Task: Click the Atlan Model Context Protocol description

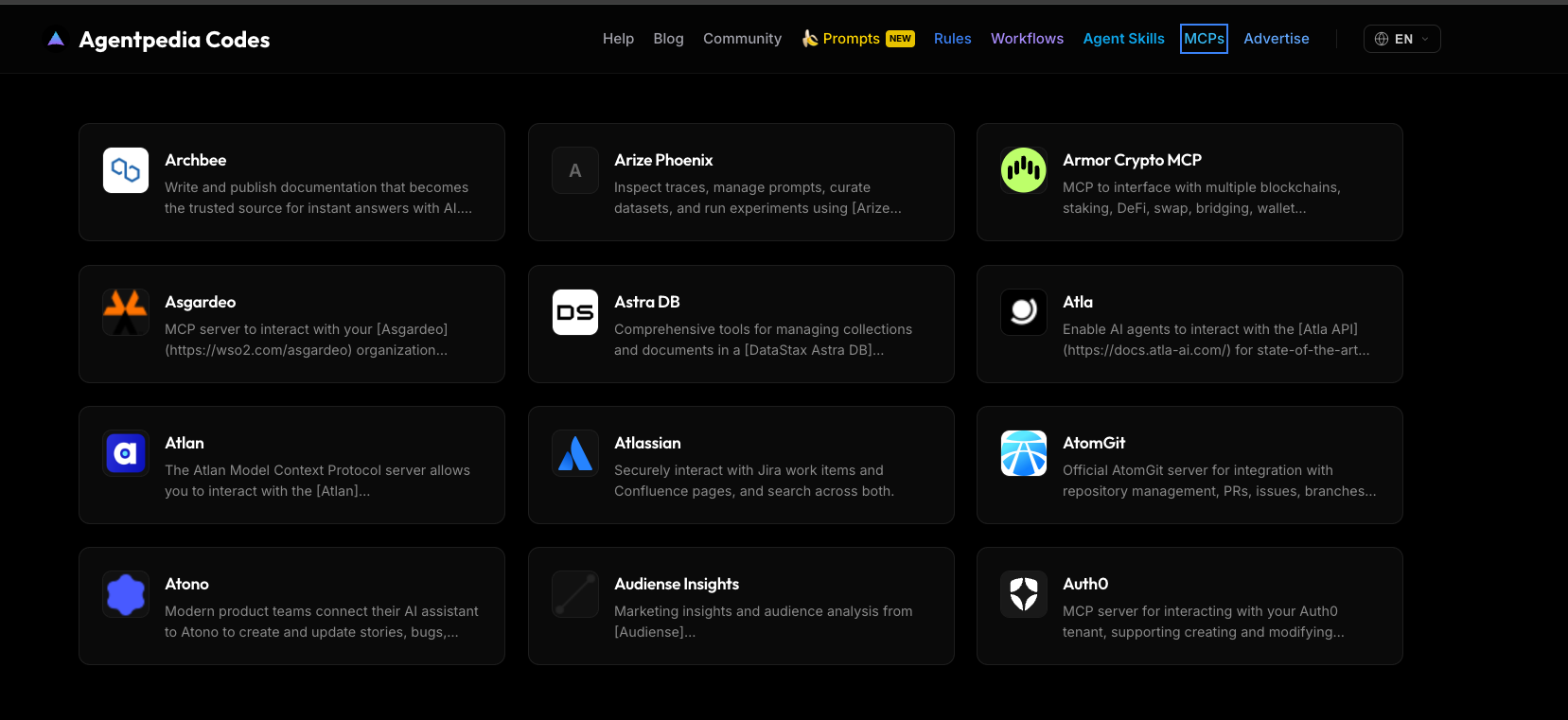Action: 317,481
